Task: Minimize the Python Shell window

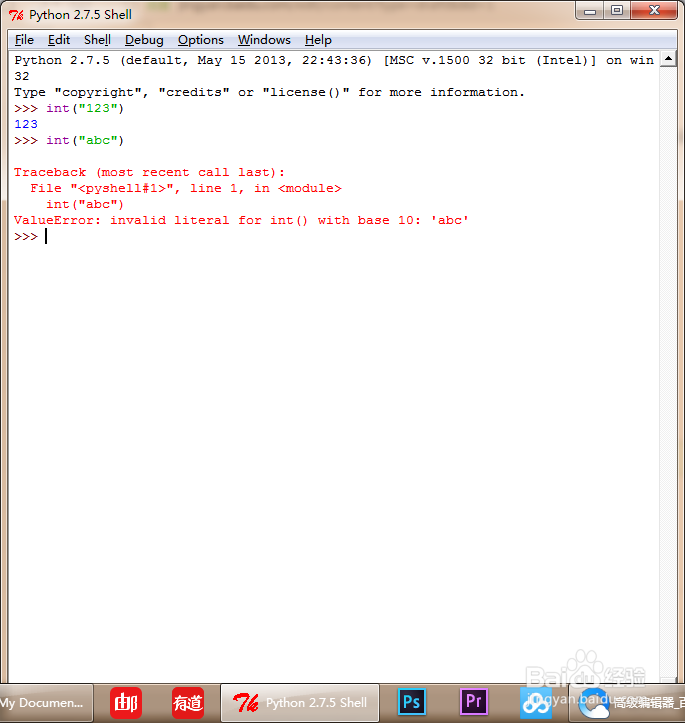Action: [x=590, y=11]
